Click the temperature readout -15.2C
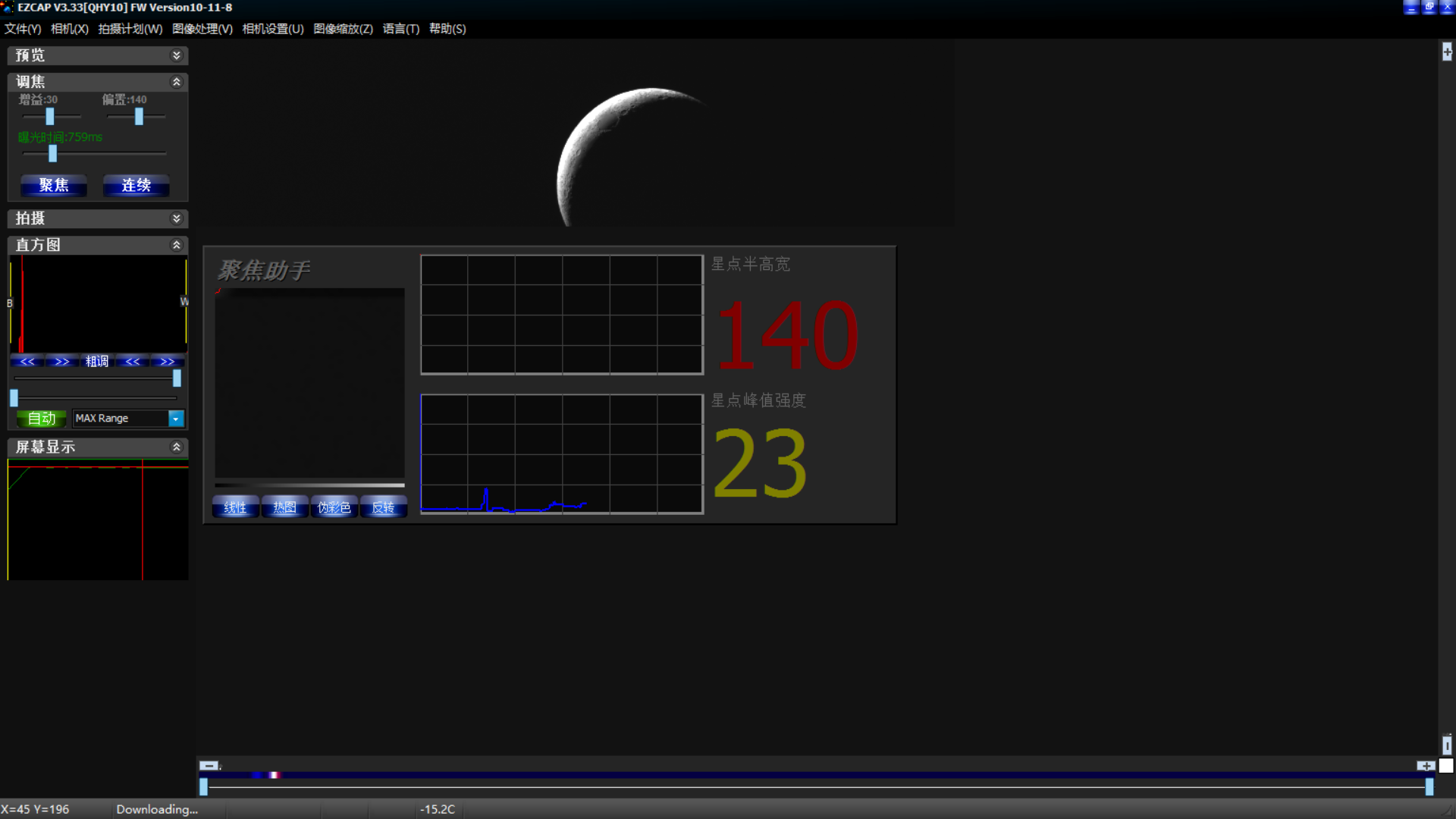 438,809
